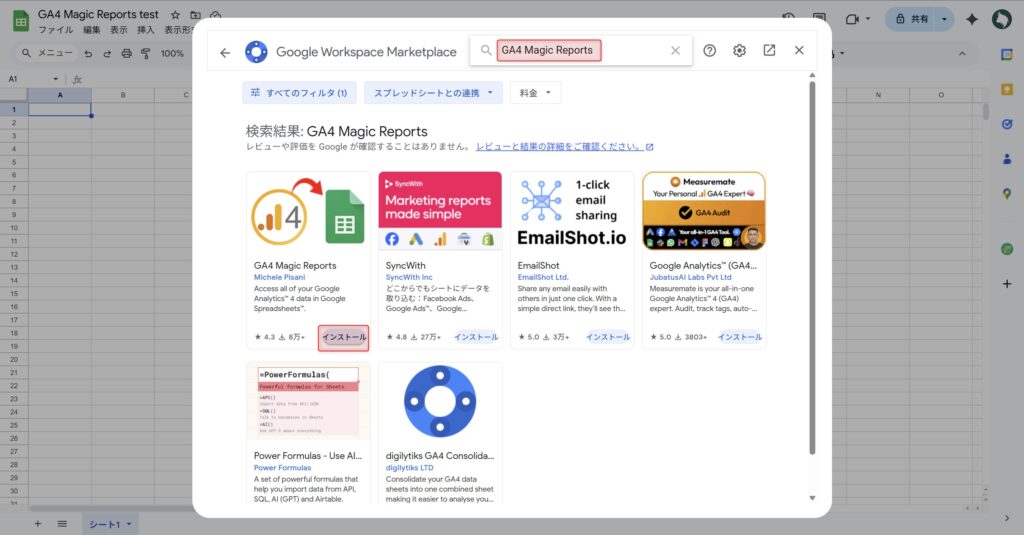Click the magnifier search icon

click(x=486, y=51)
